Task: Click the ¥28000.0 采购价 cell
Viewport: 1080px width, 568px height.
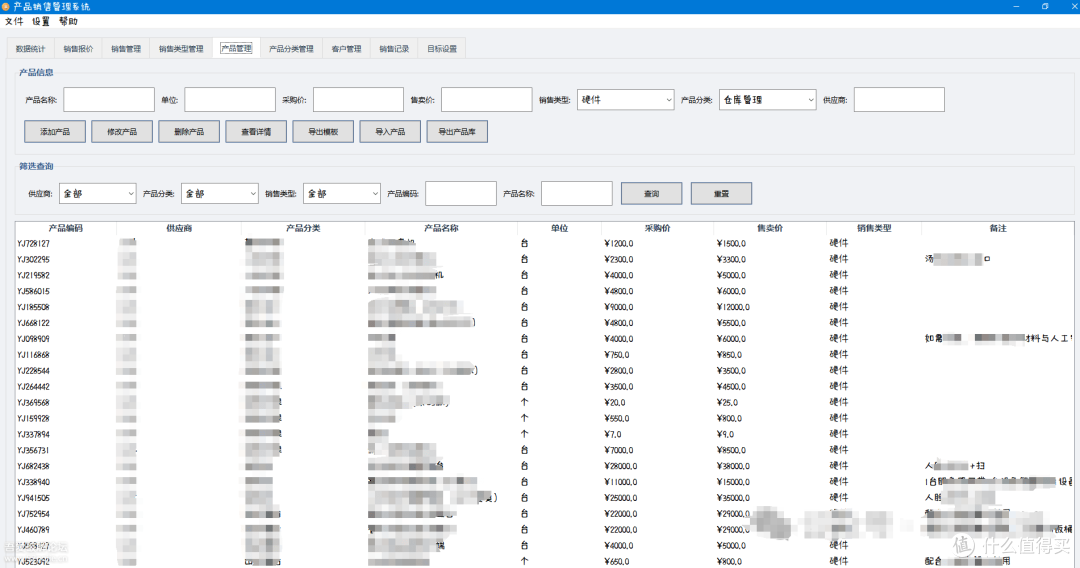Action: coord(621,466)
